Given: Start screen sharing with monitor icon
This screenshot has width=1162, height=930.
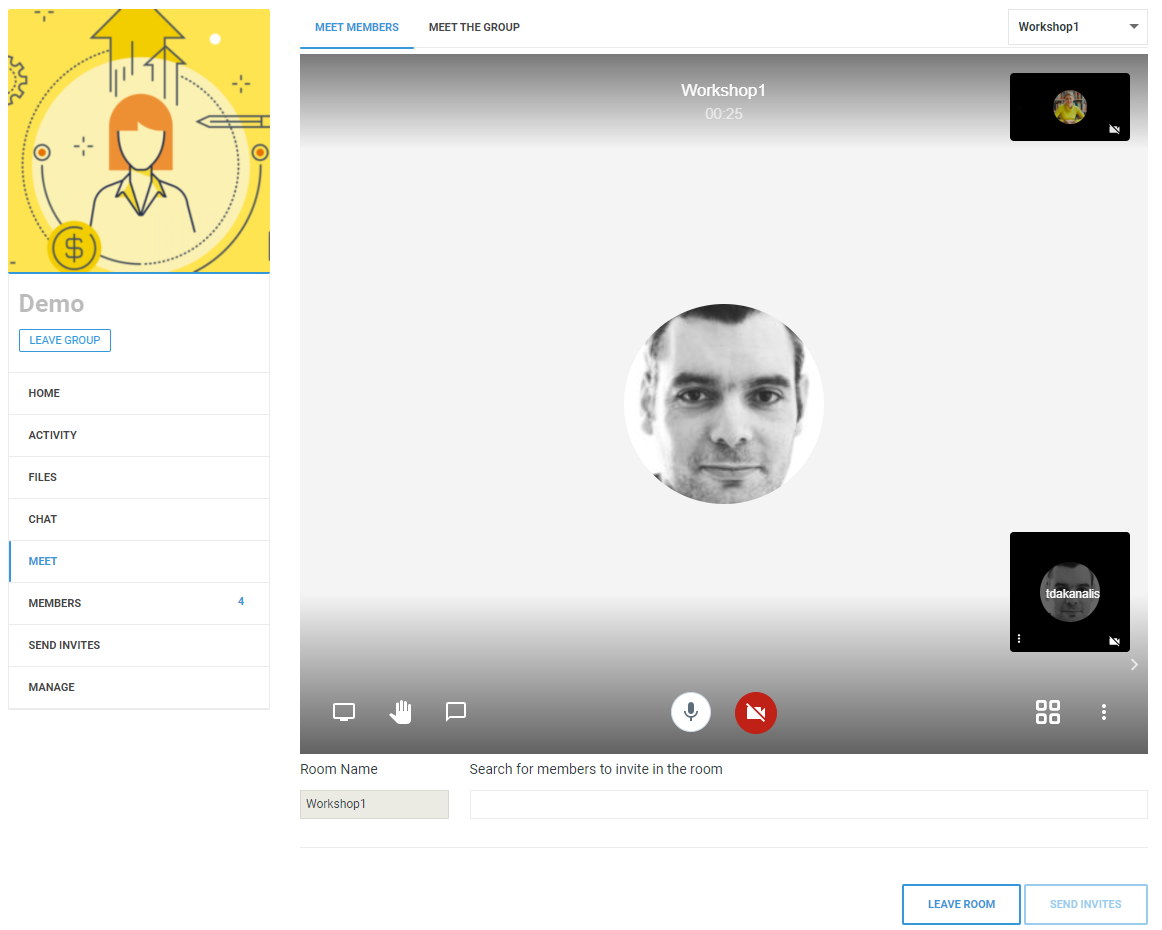Looking at the screenshot, I should tap(344, 712).
